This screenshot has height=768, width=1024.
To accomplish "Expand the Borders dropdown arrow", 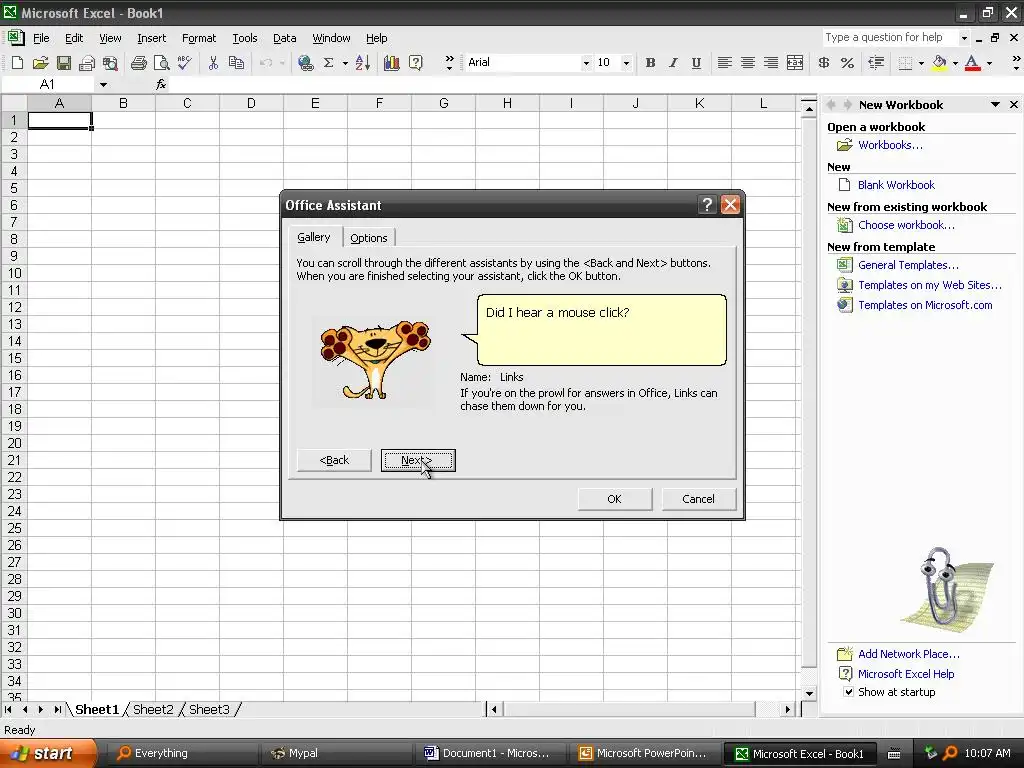I will click(921, 63).
